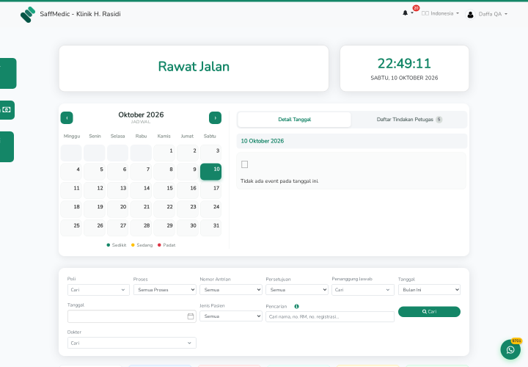Image resolution: width=528 pixels, height=367 pixels.
Task: Click the user avatar icon
Action: pyautogui.click(x=470, y=14)
